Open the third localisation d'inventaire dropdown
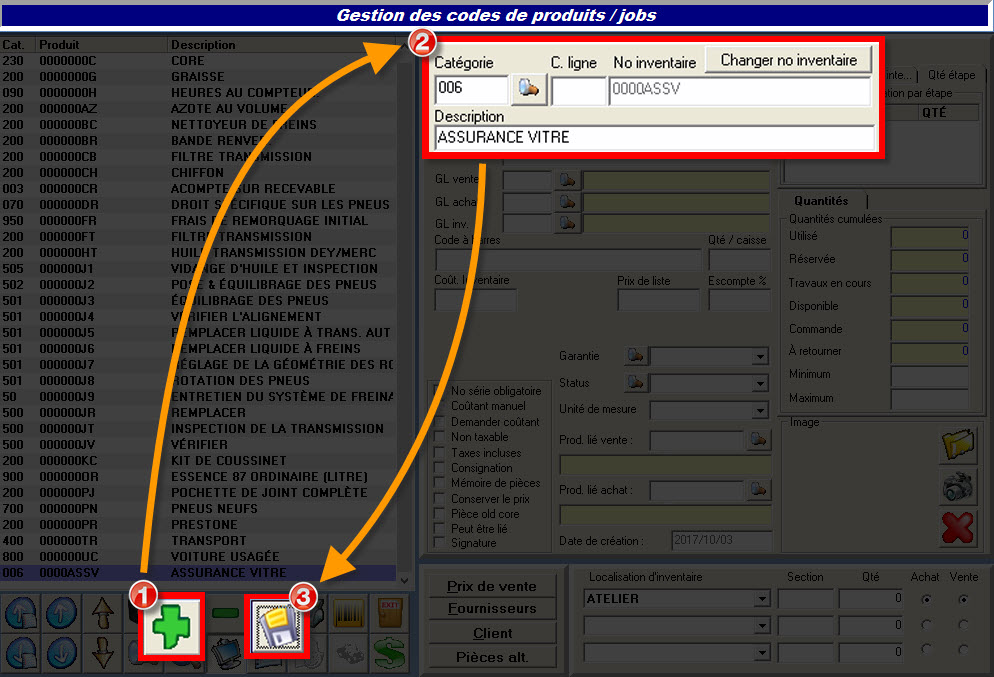994x677 pixels. tap(762, 652)
